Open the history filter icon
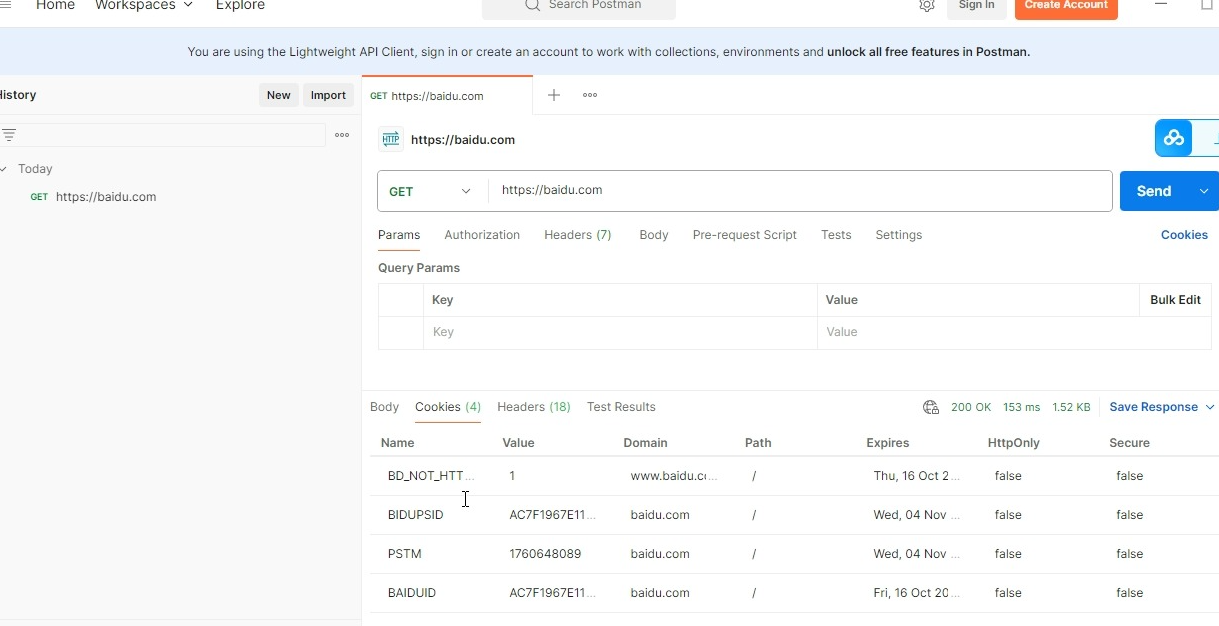The image size is (1219, 626). (9, 135)
